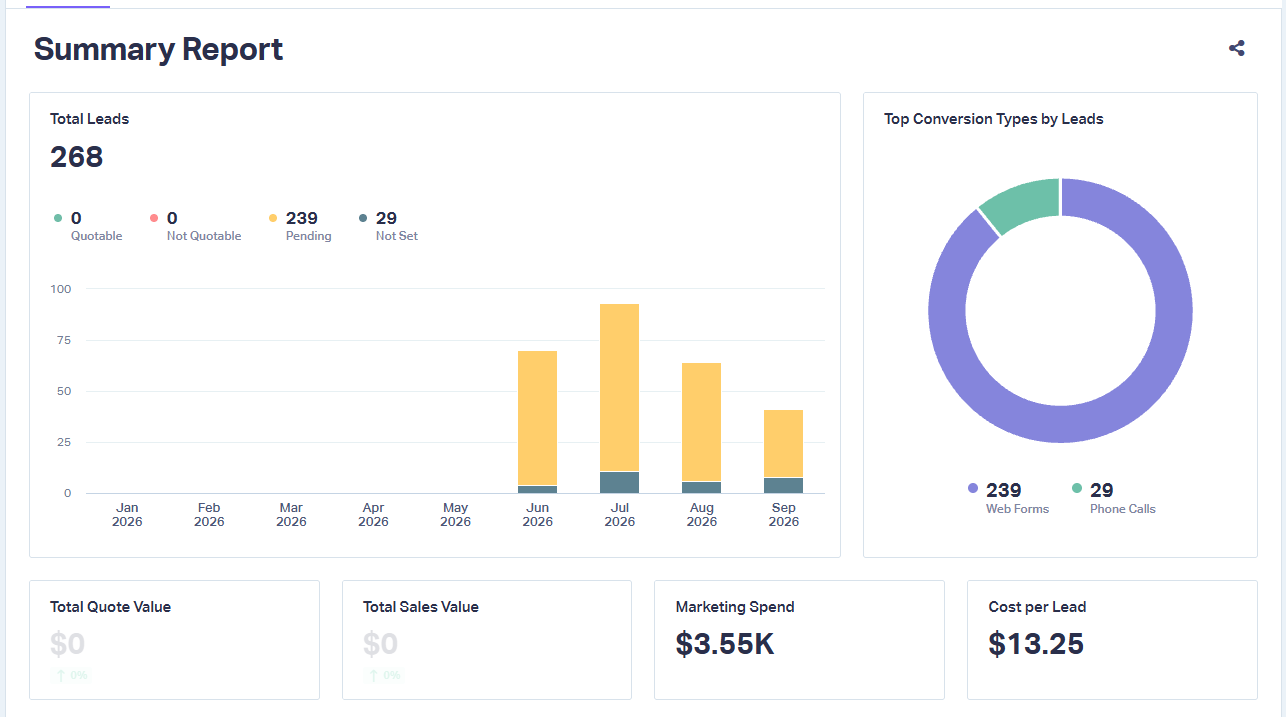Viewport: 1286px width, 717px height.
Task: Click the dark Not Set segment of the Sep 2026 bar
Action: 783,485
